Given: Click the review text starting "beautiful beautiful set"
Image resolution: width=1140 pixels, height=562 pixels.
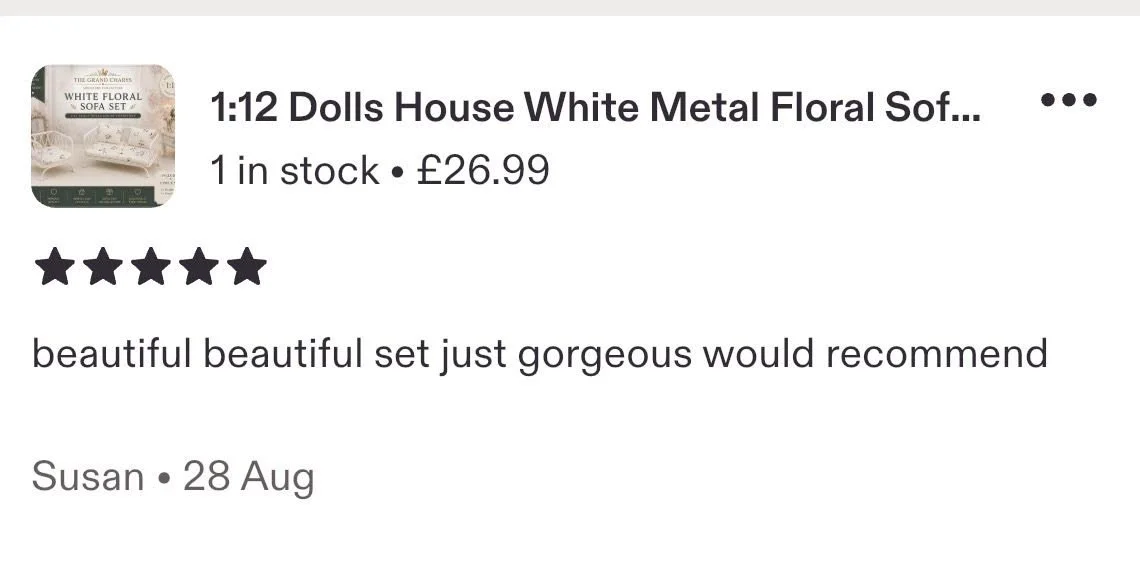Looking at the screenshot, I should pos(539,355).
